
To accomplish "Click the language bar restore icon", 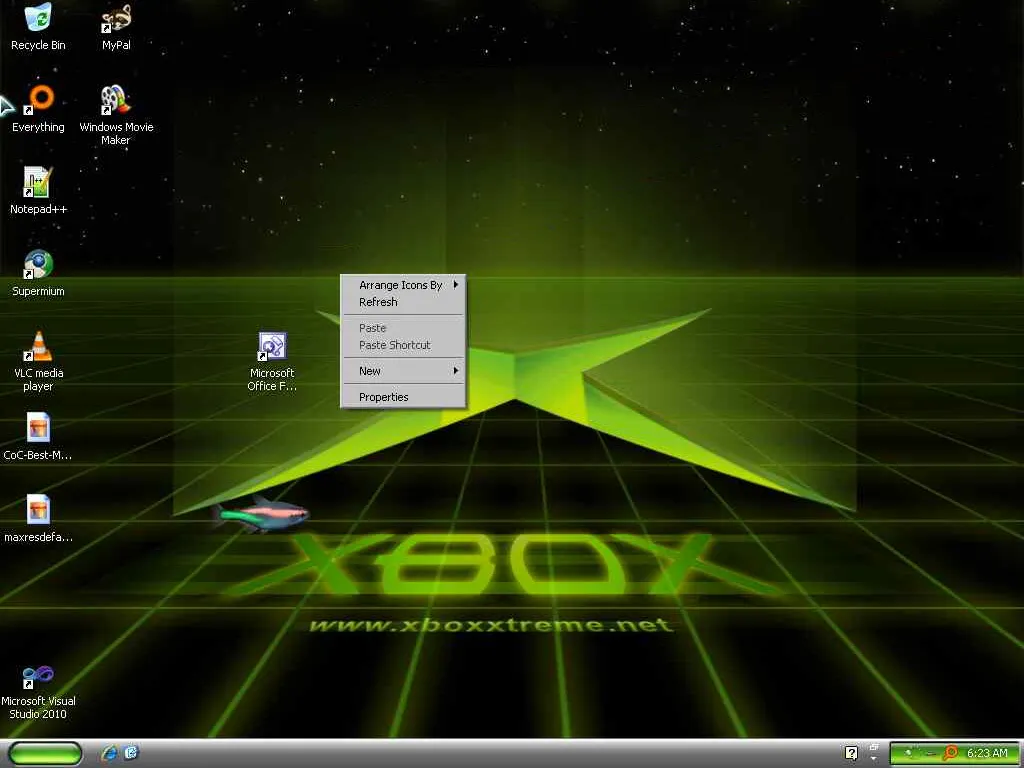I will coord(874,747).
